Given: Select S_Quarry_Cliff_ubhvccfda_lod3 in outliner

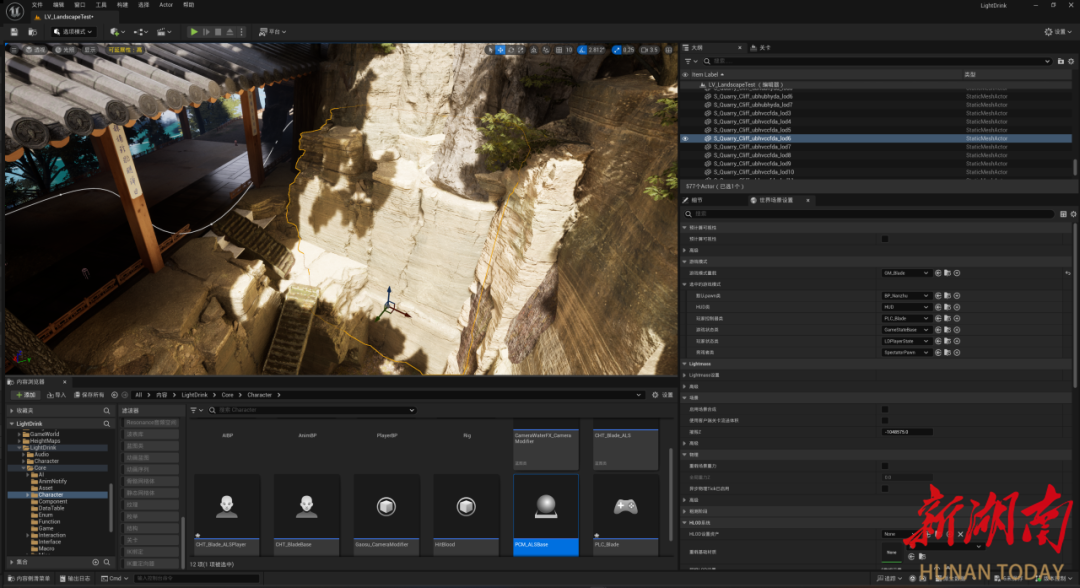Looking at the screenshot, I should click(x=752, y=113).
